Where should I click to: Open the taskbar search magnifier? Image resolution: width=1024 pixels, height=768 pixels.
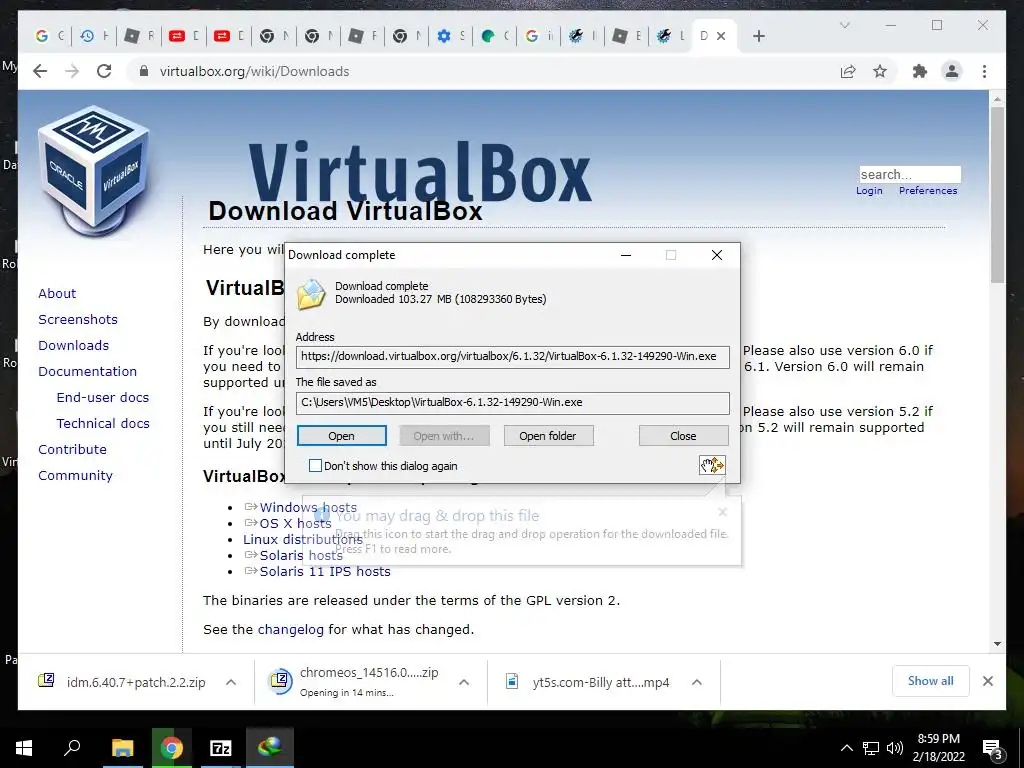pyautogui.click(x=72, y=748)
